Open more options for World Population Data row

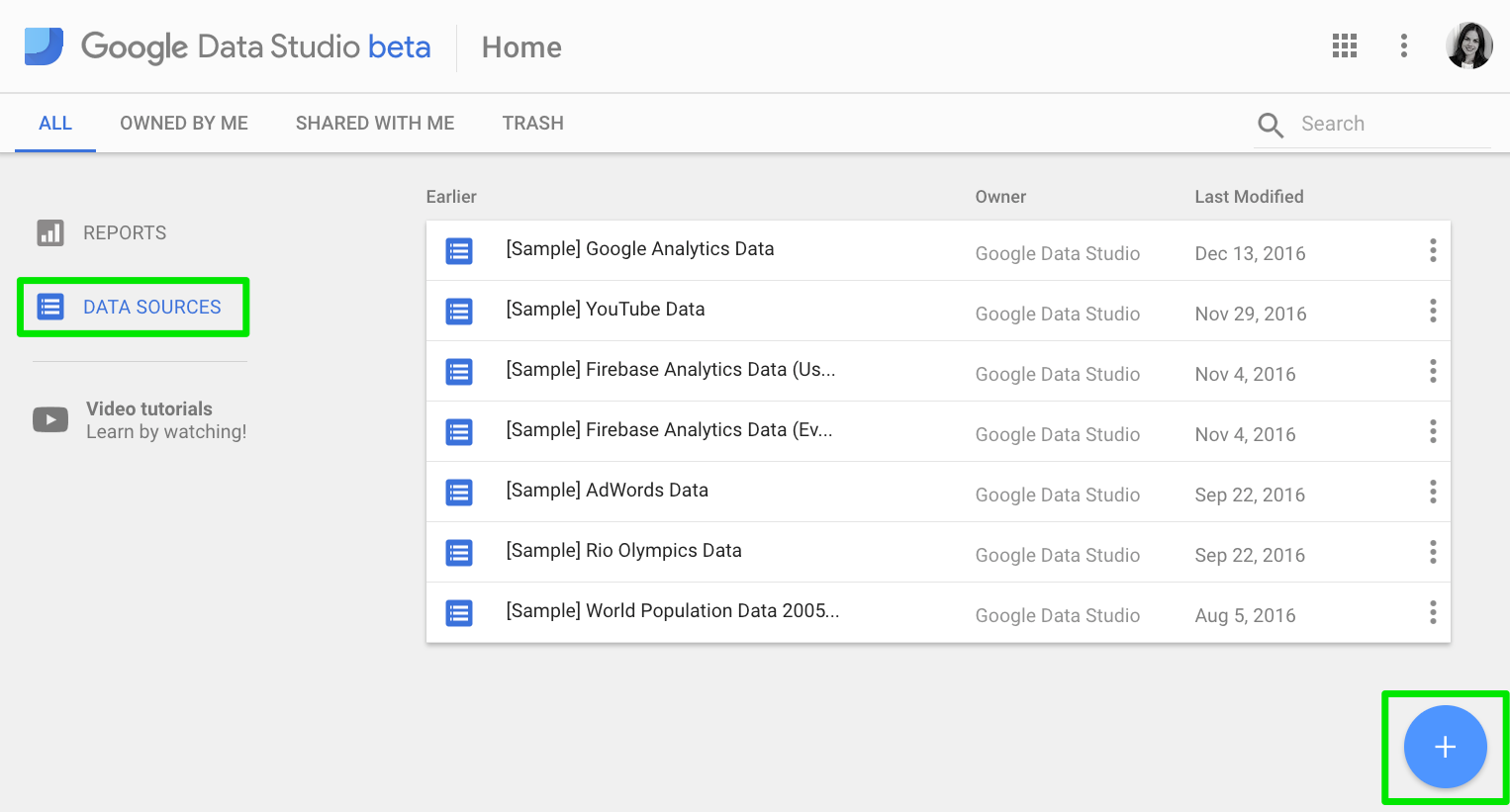(1433, 613)
